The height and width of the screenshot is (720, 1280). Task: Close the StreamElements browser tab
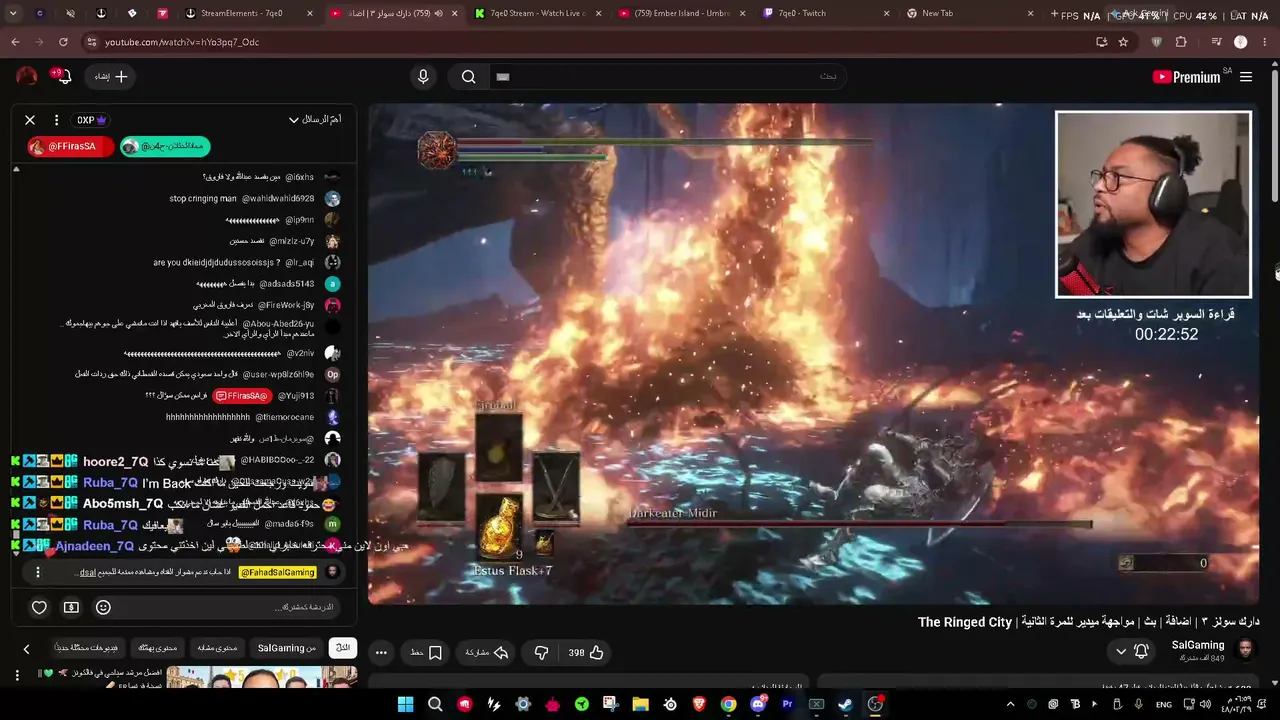pos(310,14)
